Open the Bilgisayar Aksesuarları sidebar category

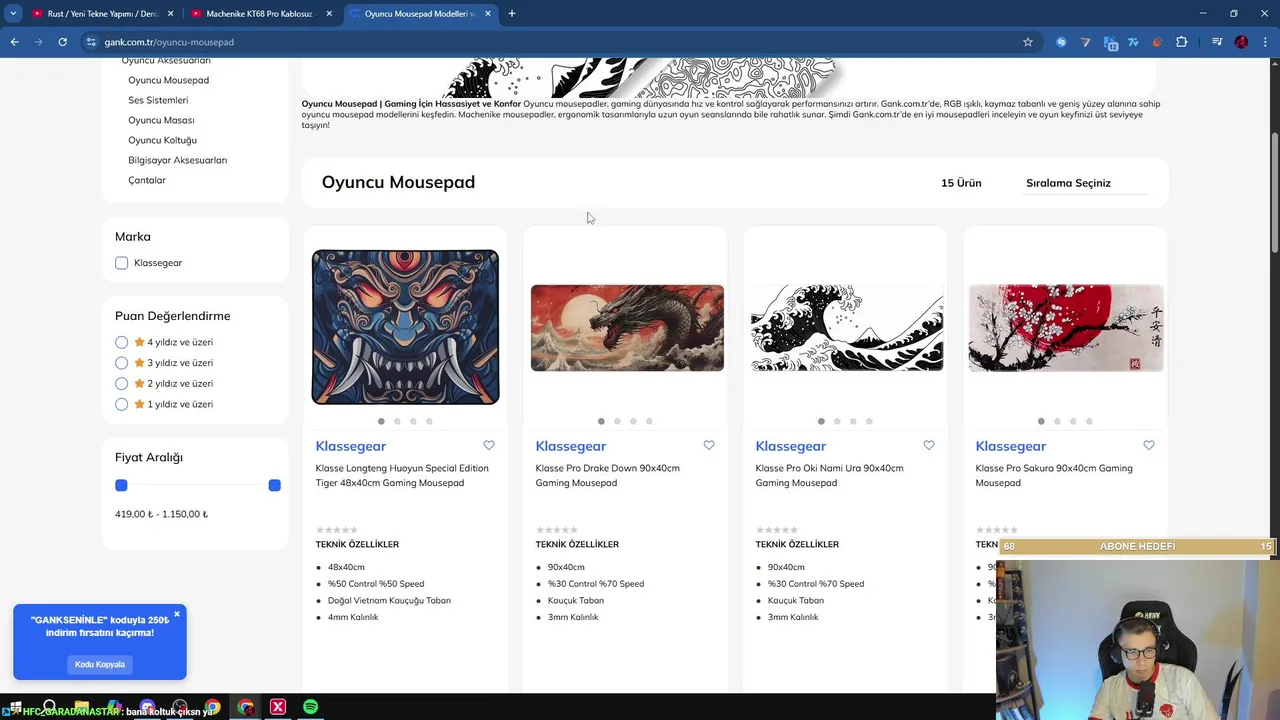pos(177,160)
